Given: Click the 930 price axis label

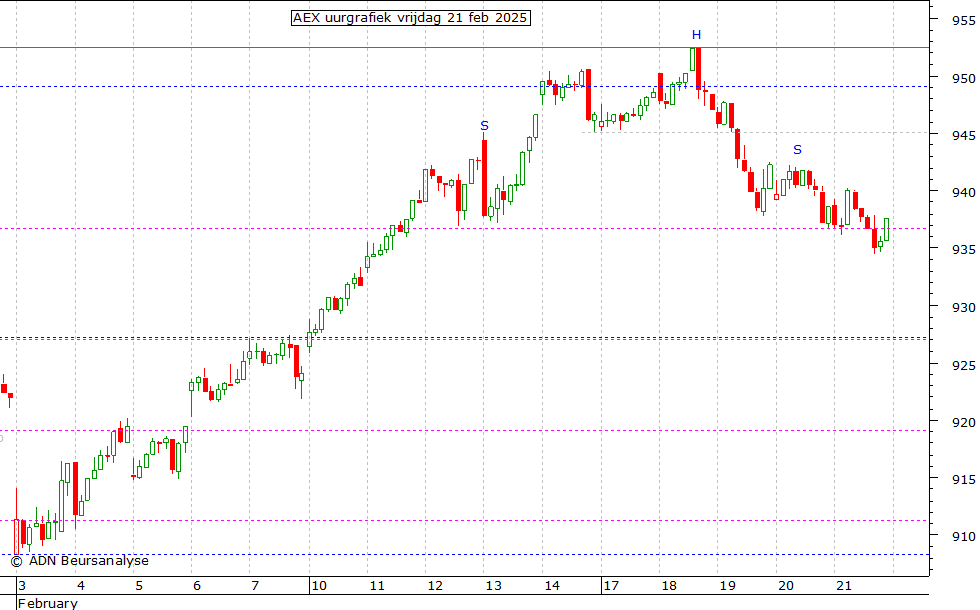Looking at the screenshot, I should pyautogui.click(x=963, y=308).
